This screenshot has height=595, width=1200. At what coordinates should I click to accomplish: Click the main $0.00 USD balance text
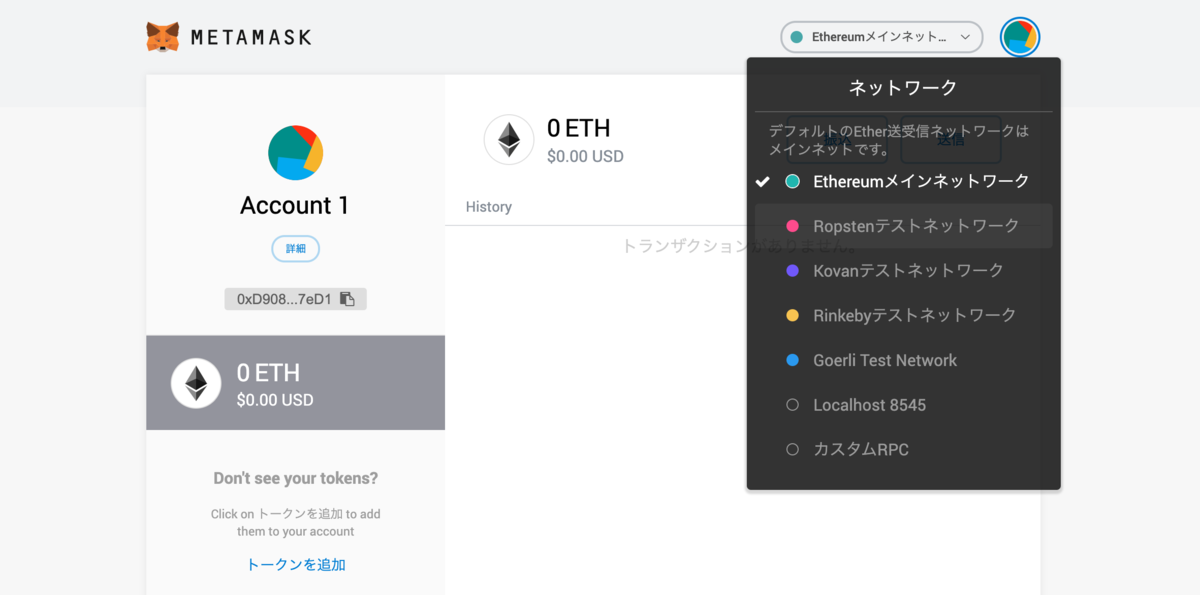[585, 156]
